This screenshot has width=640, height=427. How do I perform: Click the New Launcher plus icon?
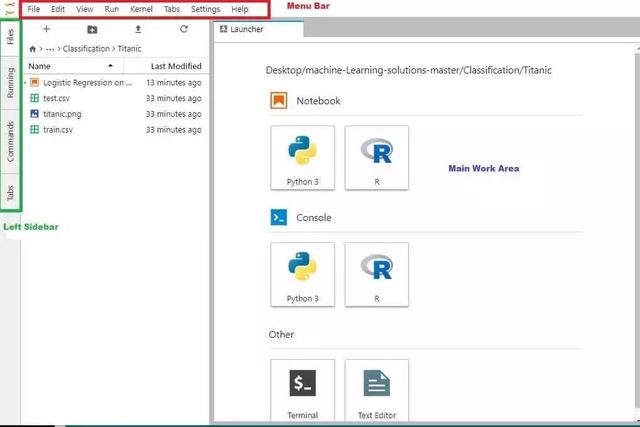click(46, 29)
